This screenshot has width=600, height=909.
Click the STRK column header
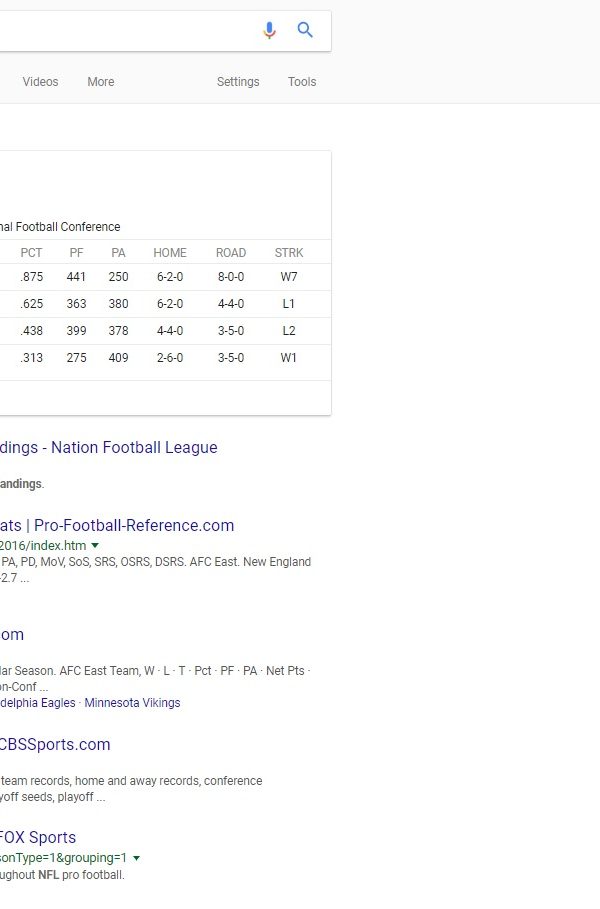(289, 253)
